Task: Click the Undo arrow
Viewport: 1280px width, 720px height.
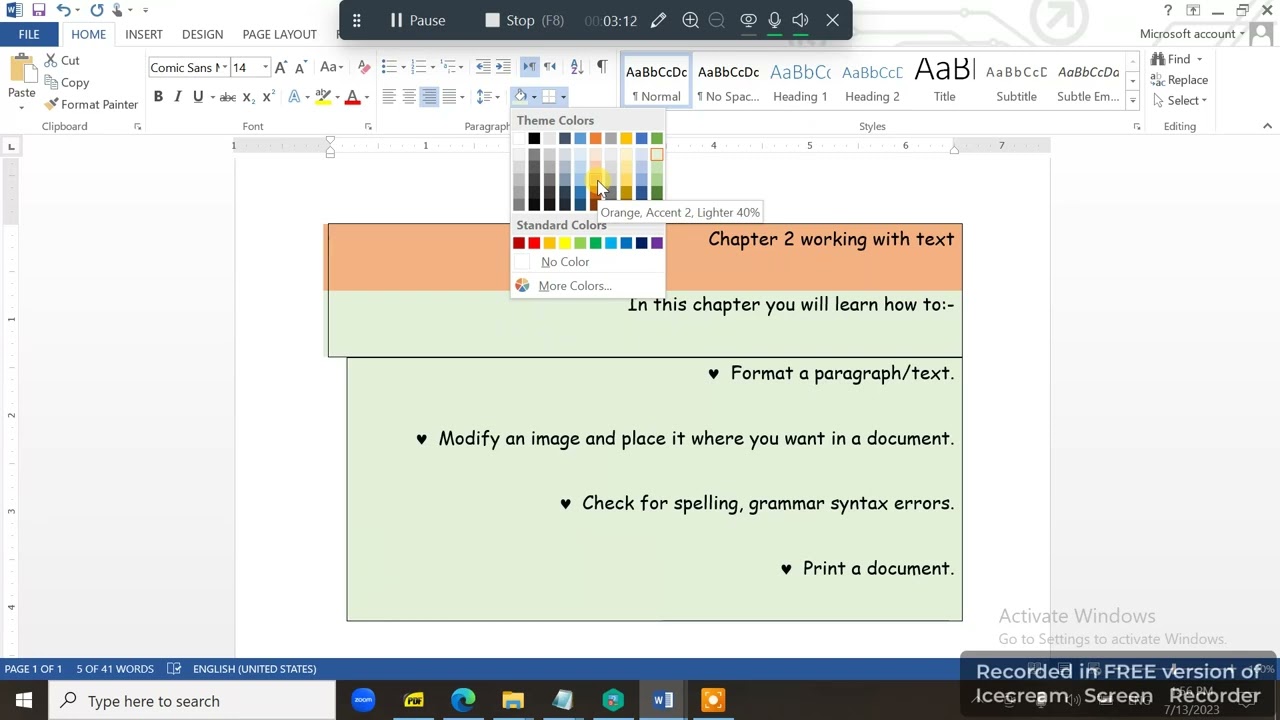Action: pyautogui.click(x=63, y=10)
